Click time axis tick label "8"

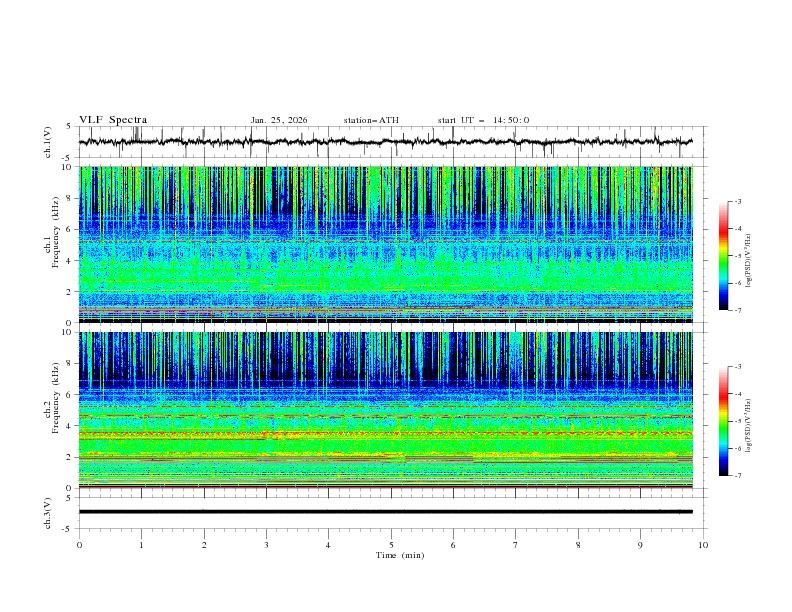[x=578, y=545]
